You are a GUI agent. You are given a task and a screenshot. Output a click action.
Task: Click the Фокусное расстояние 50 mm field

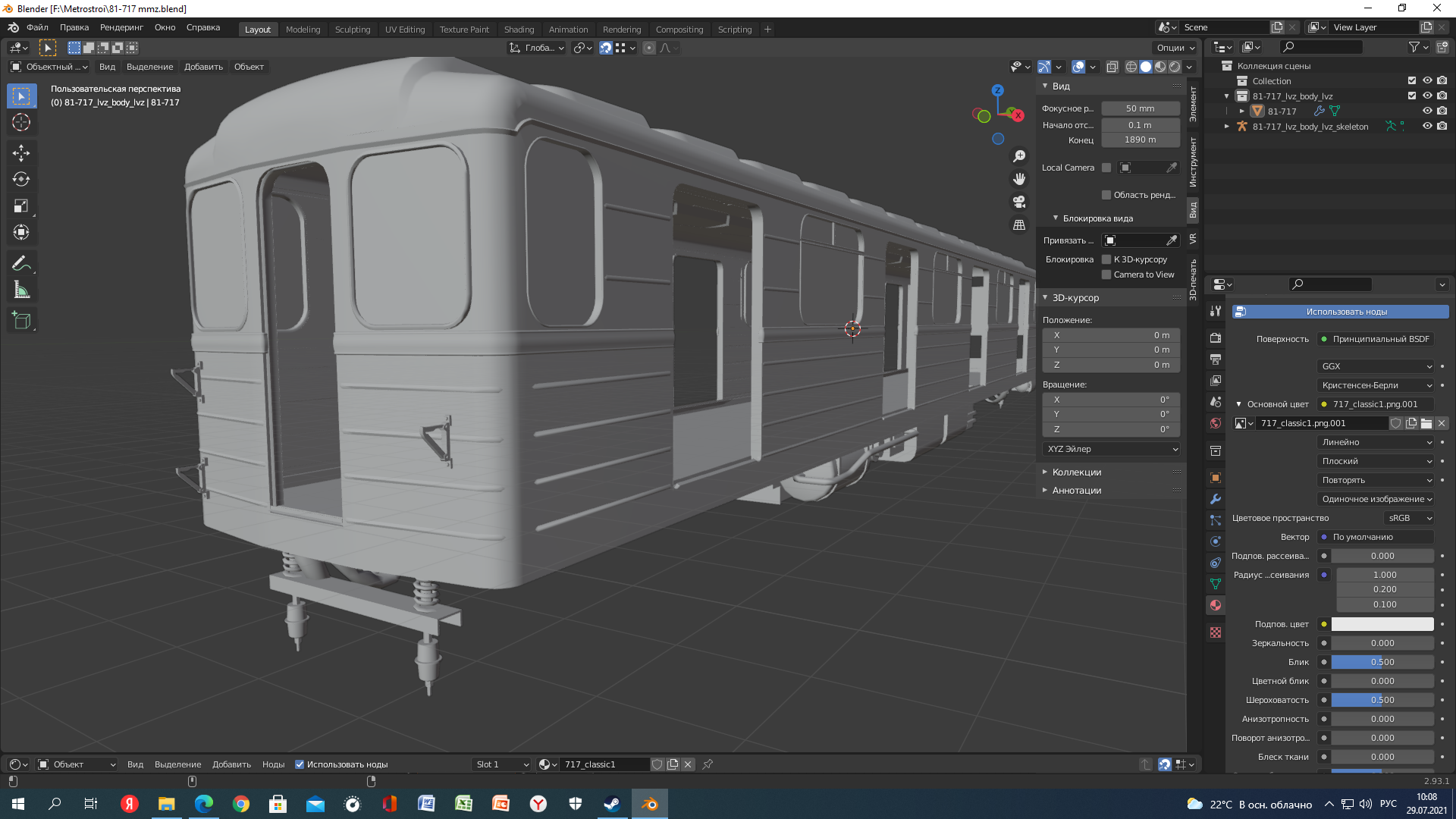[x=1140, y=108]
